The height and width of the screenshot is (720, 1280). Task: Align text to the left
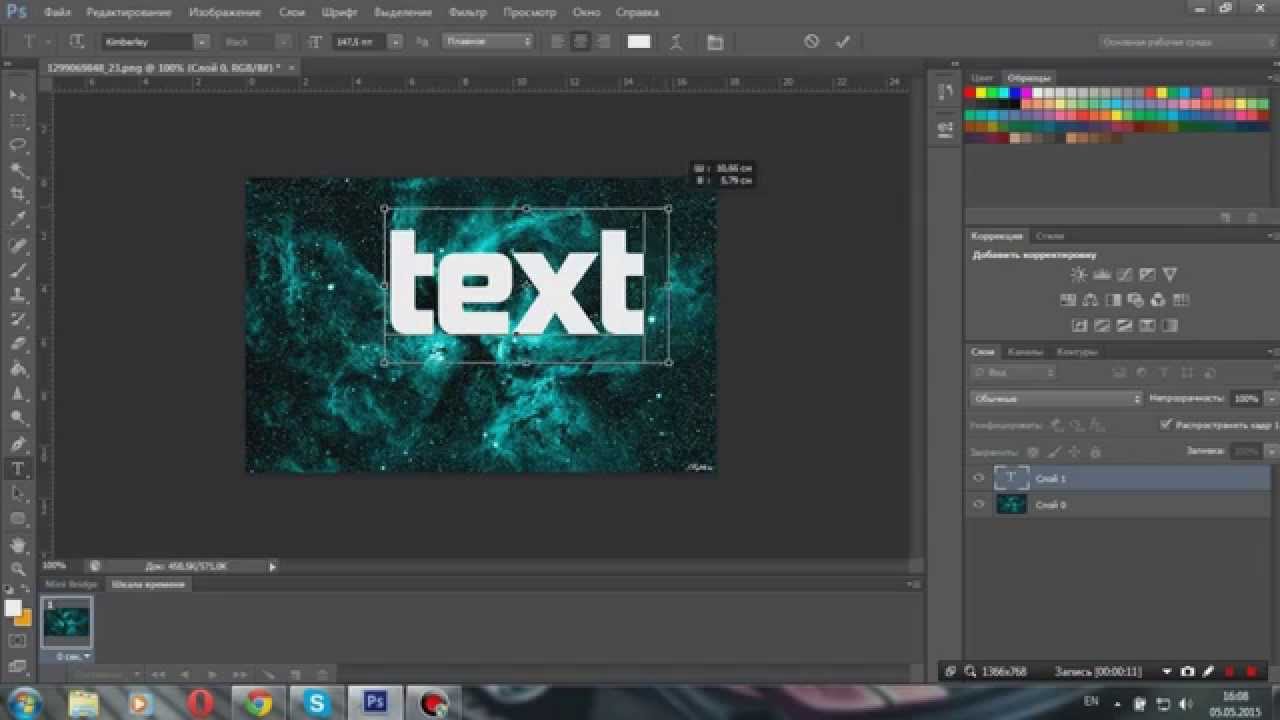click(x=558, y=42)
